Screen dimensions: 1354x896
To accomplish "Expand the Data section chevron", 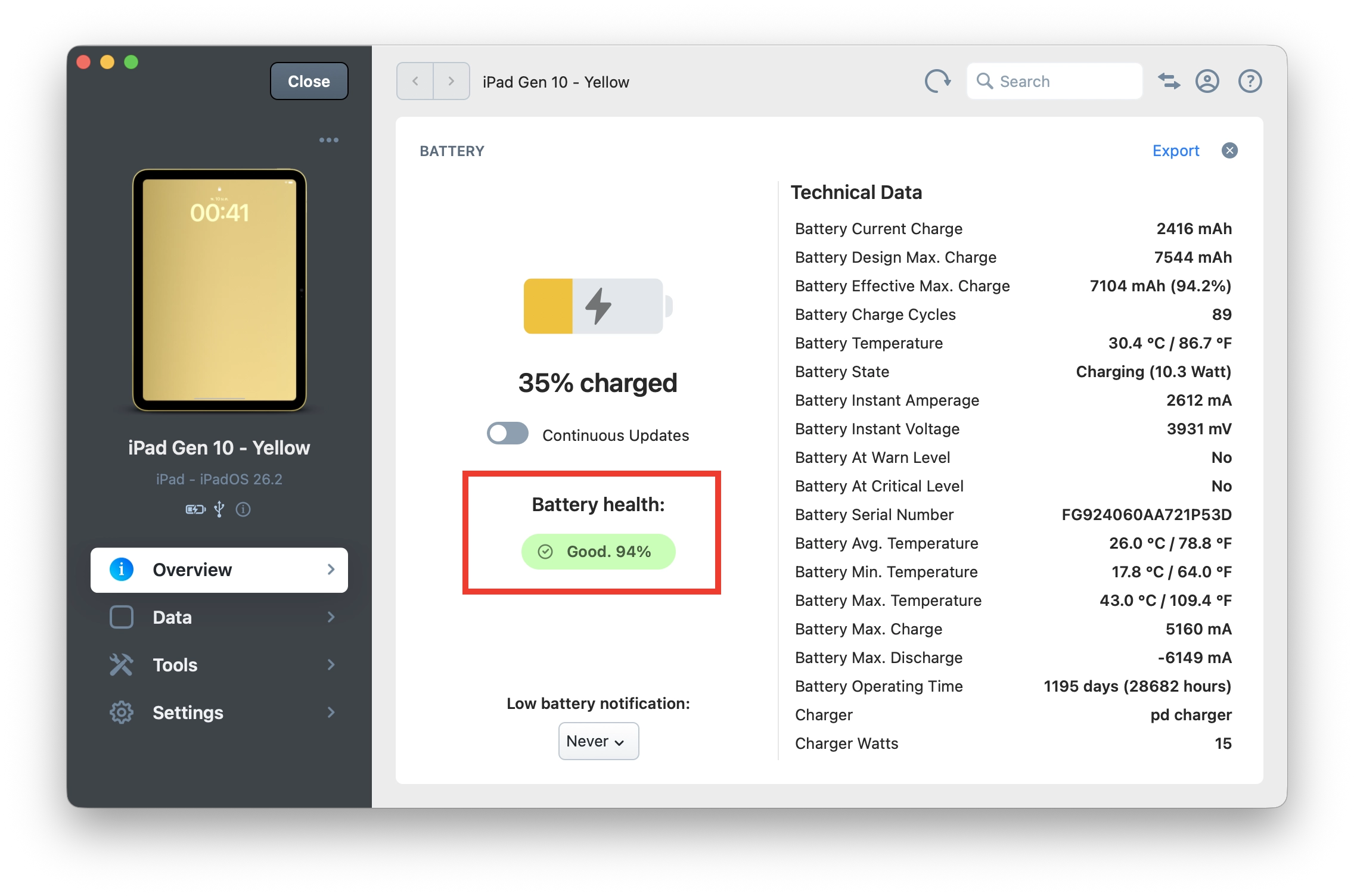I will (331, 617).
